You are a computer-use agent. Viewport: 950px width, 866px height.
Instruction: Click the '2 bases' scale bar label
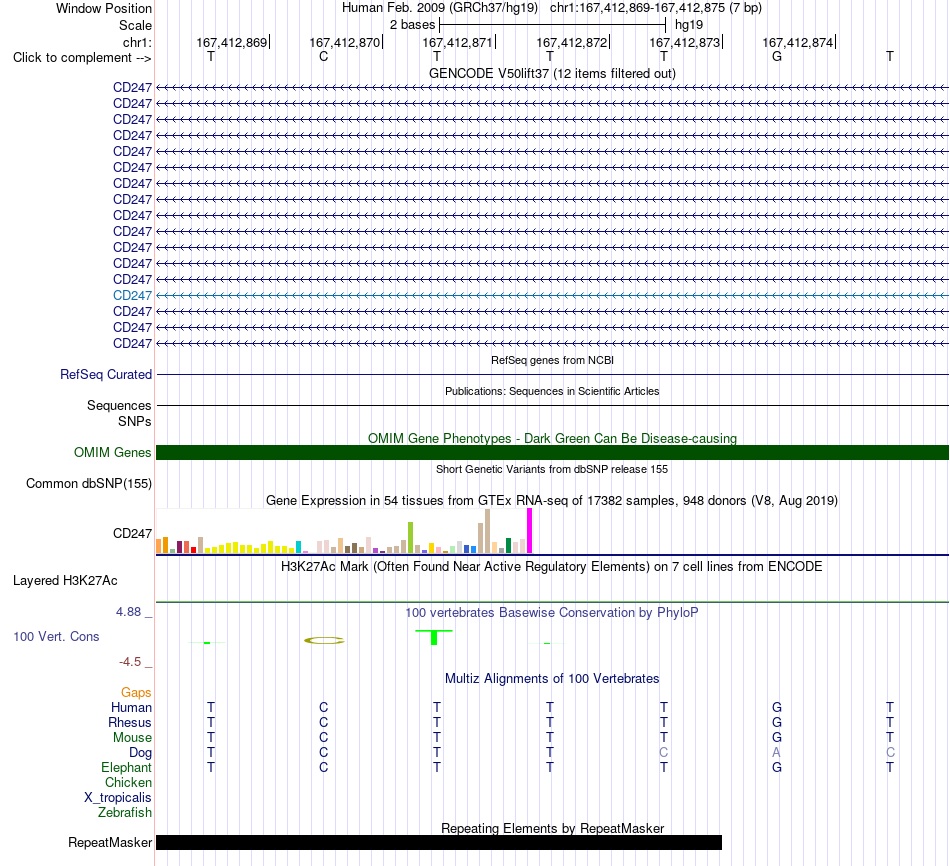pyautogui.click(x=412, y=25)
